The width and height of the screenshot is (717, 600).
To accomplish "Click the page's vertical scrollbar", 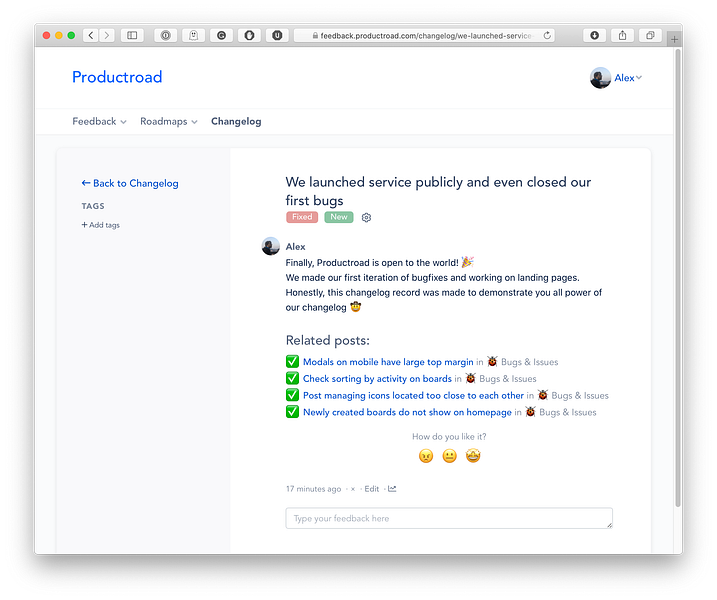I will 678,278.
